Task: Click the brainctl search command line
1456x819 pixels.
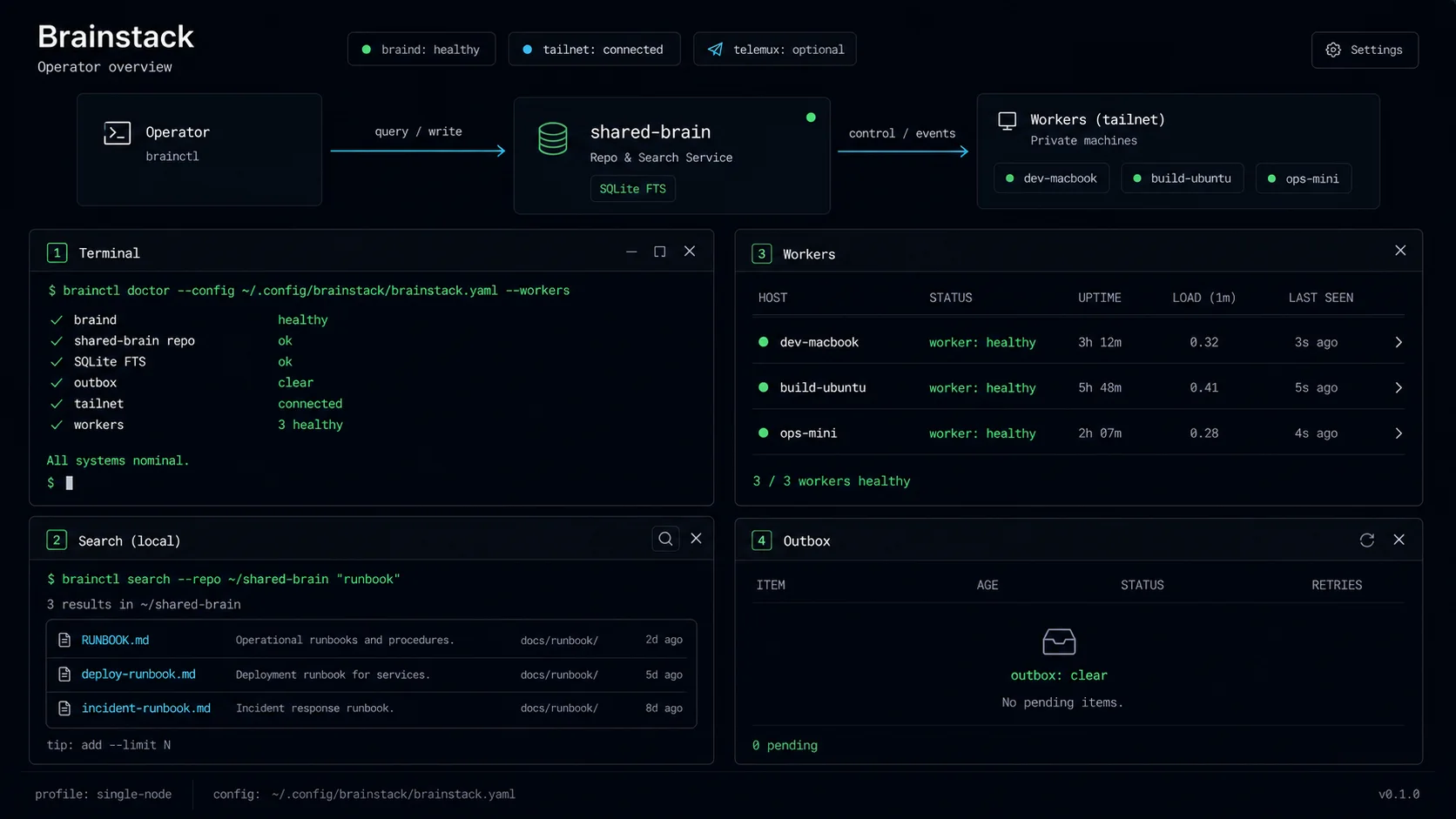Action: tap(223, 580)
